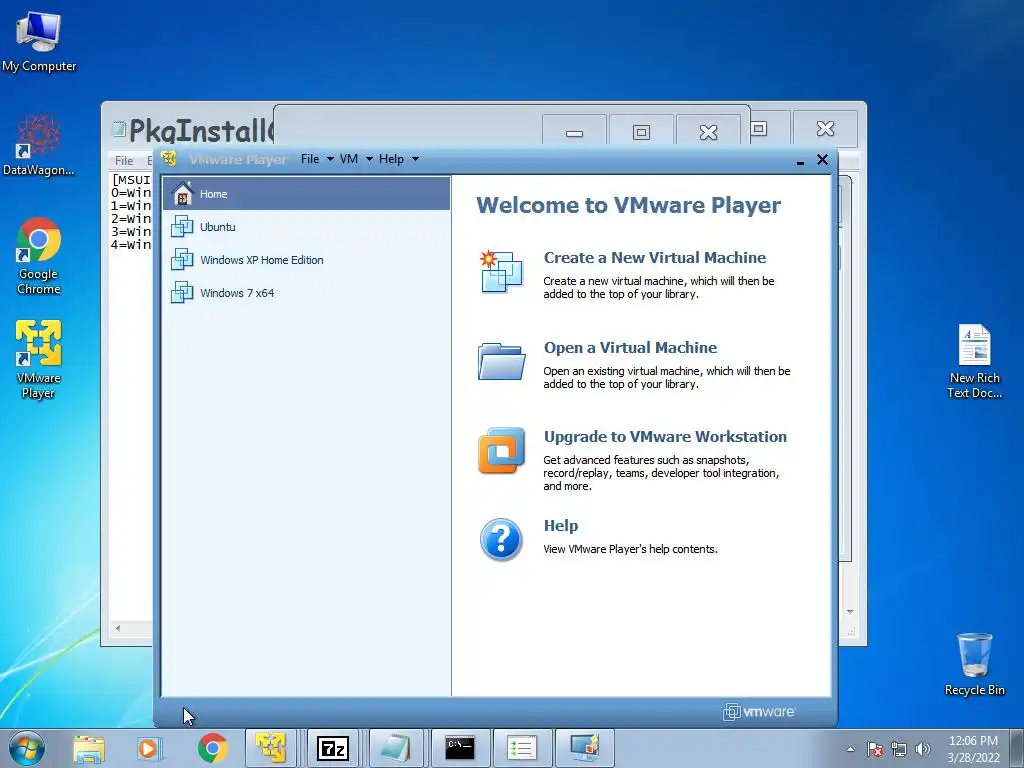Select the DataWagon desktop shortcut
This screenshot has height=768, width=1024.
tap(39, 145)
